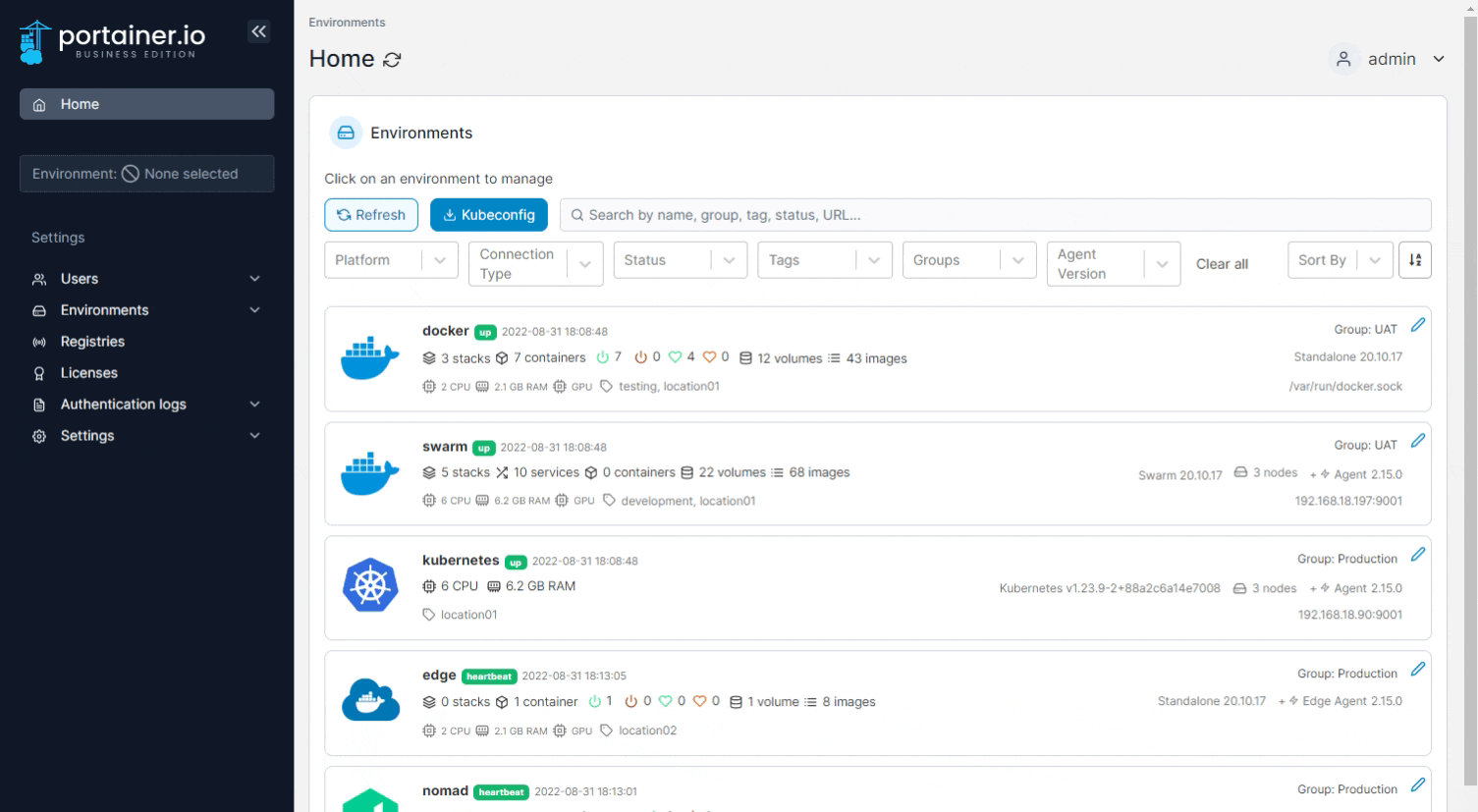
Task: Open the Sort By dropdown
Action: [1341, 260]
